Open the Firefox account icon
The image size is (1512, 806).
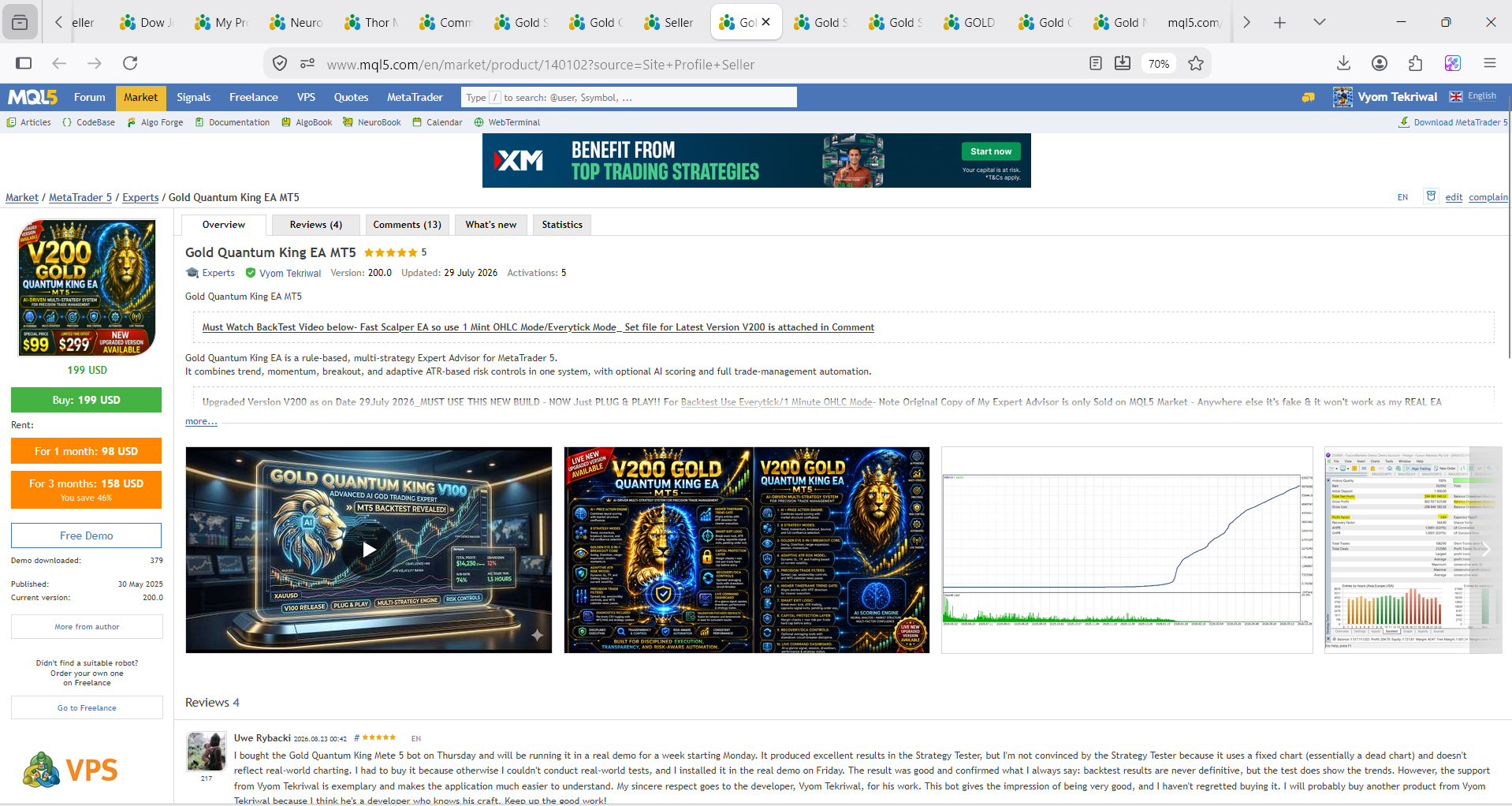(1380, 63)
